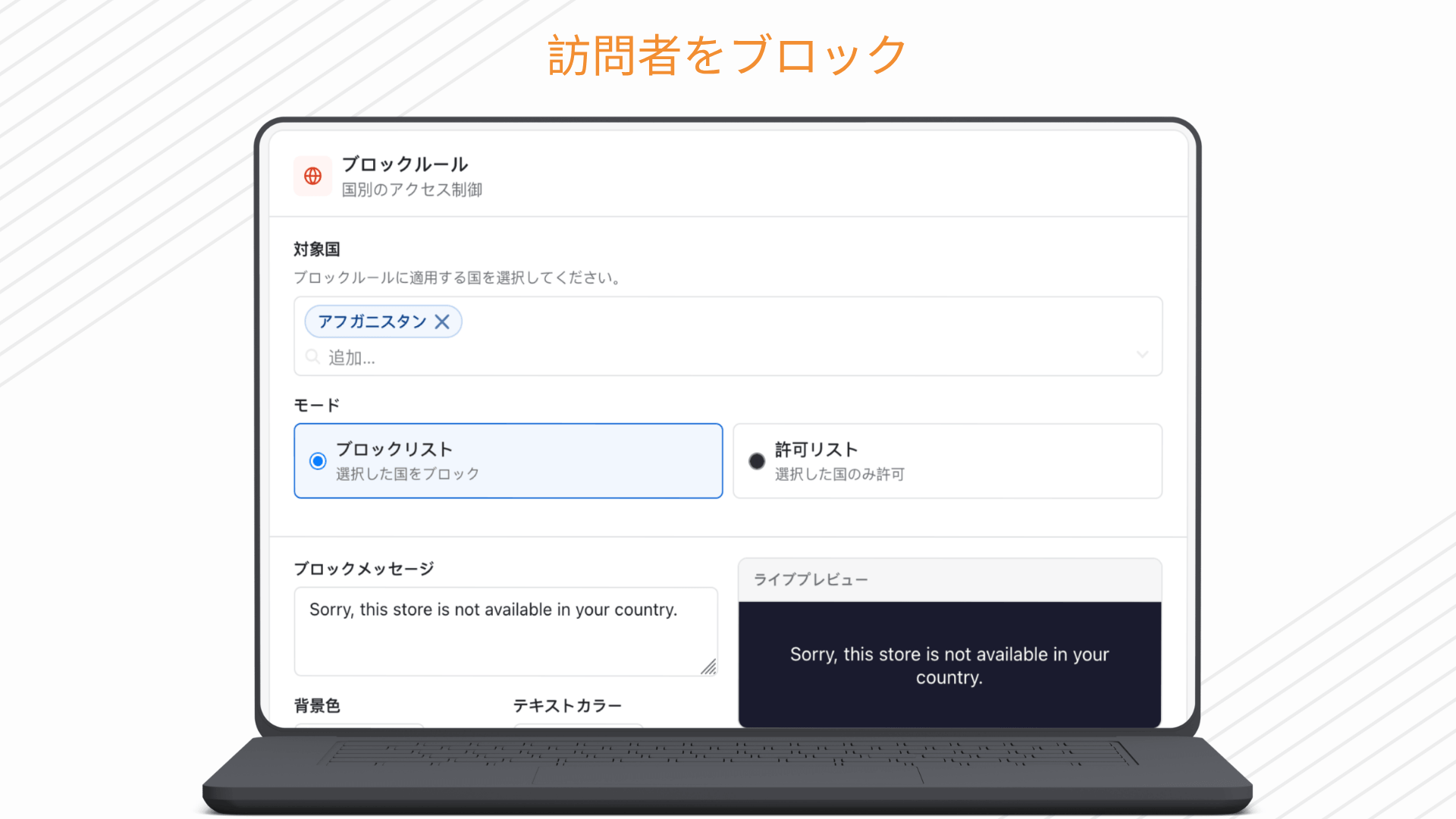Image resolution: width=1456 pixels, height=819 pixels.
Task: Select the 許可リスト radio button
Action: click(757, 461)
